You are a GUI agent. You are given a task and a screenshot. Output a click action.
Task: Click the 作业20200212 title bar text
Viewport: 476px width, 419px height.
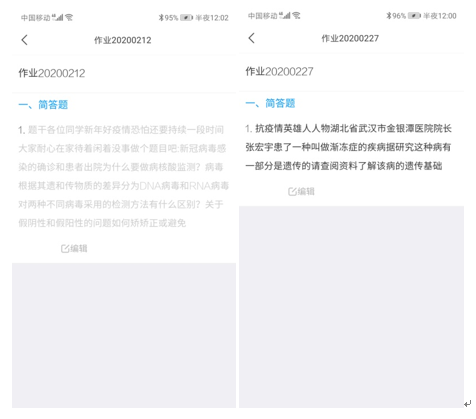tap(123, 40)
